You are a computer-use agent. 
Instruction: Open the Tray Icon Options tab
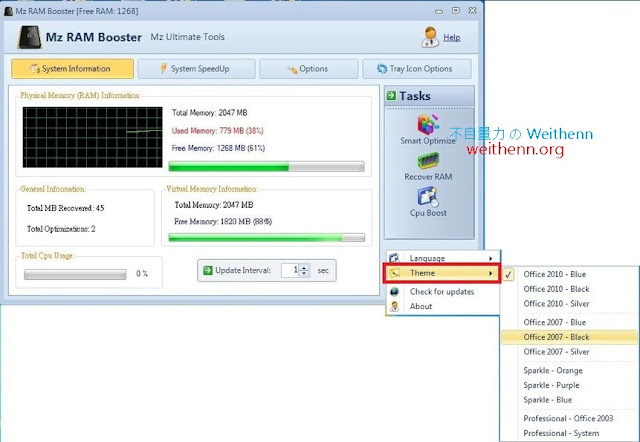coord(417,69)
